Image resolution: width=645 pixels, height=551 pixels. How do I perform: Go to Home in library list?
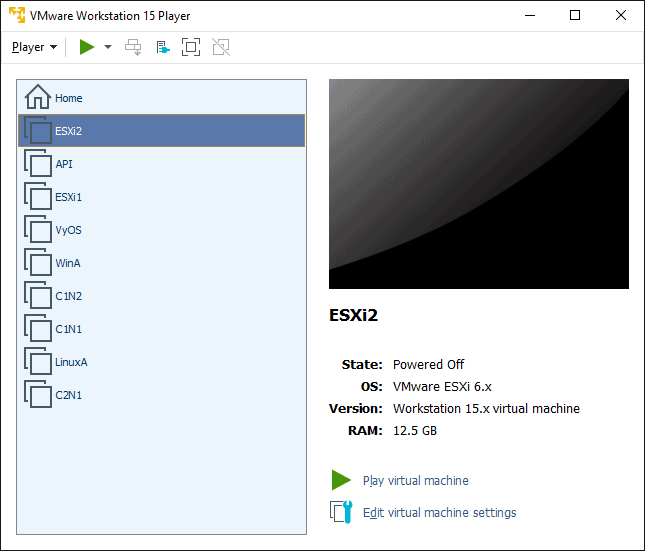(x=68, y=98)
